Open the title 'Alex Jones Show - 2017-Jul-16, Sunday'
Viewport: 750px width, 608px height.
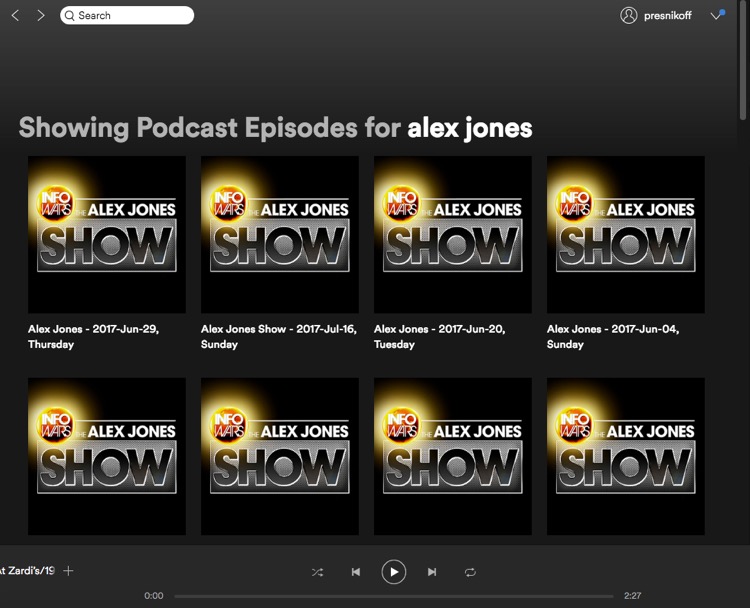click(x=279, y=336)
